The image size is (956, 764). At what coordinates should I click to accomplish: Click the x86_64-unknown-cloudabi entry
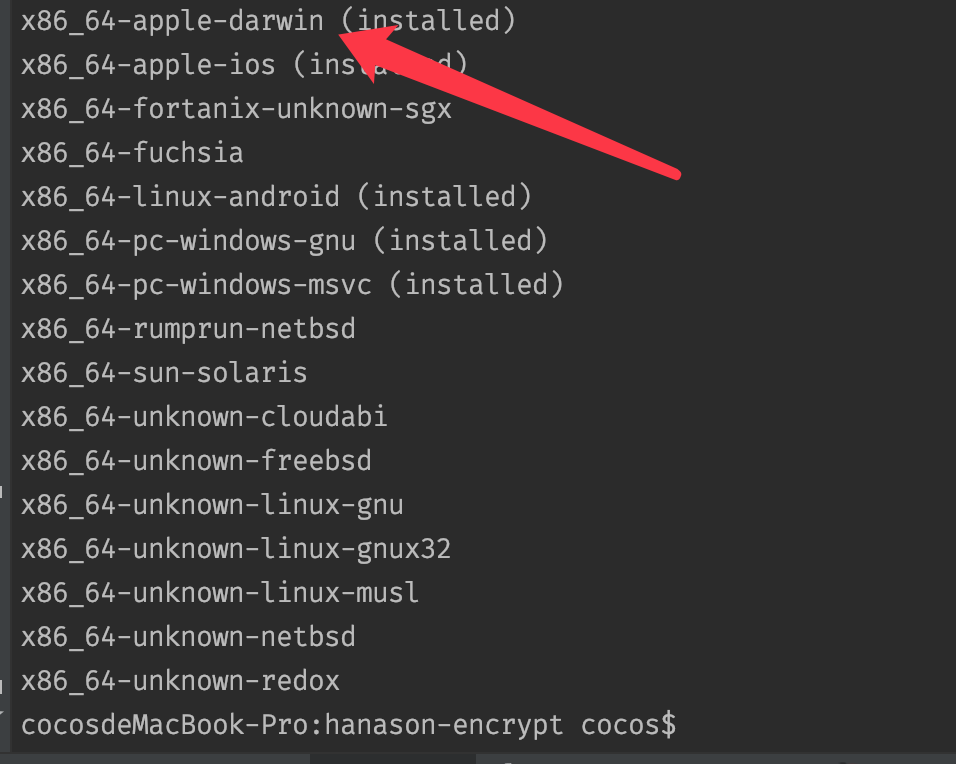pos(204,417)
